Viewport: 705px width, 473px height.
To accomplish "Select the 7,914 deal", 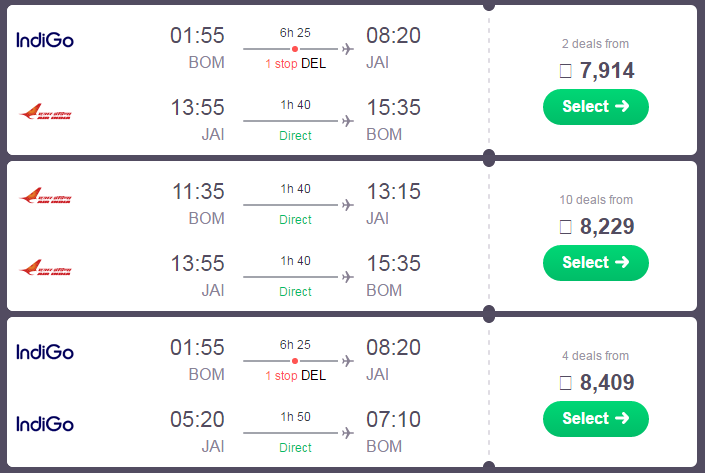I will coord(596,107).
